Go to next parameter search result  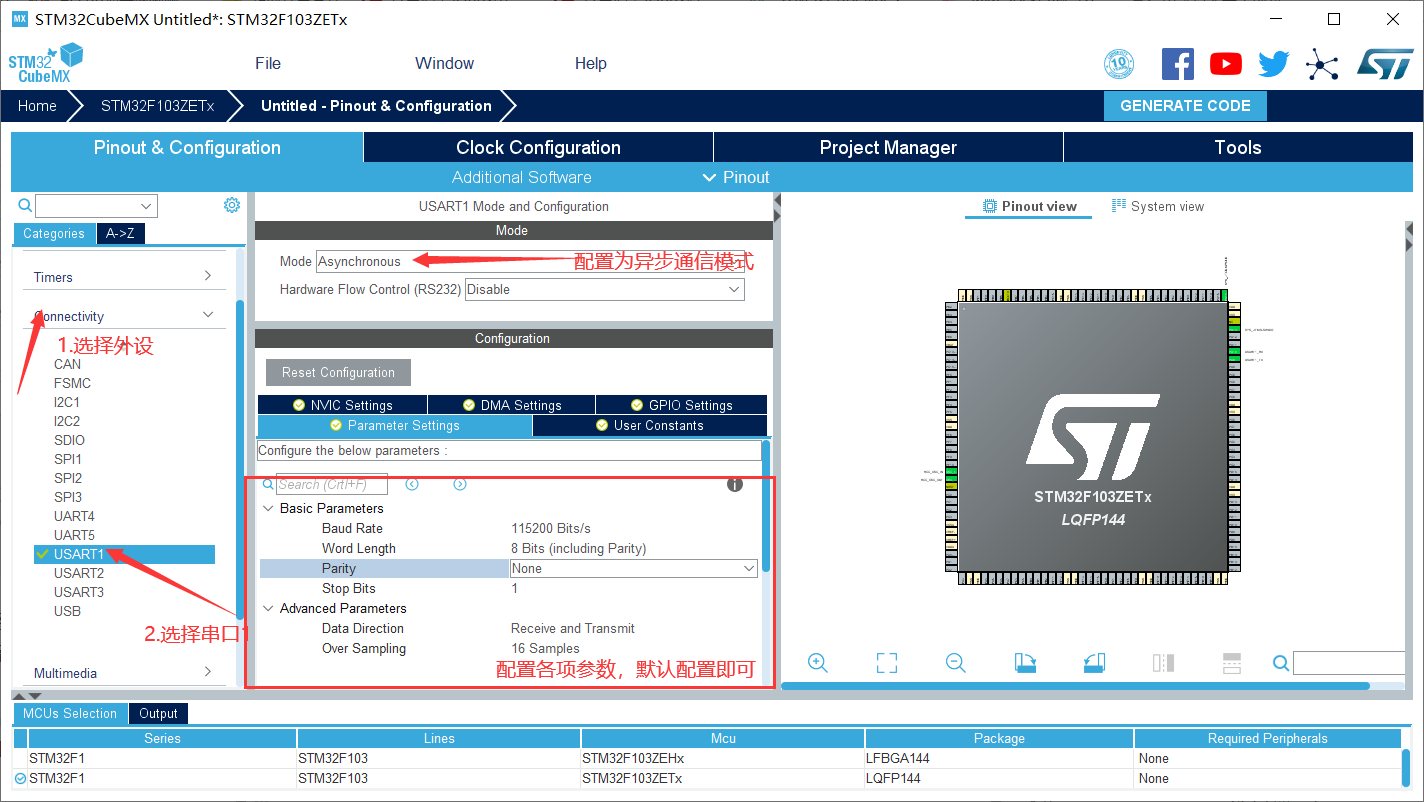pos(460,484)
